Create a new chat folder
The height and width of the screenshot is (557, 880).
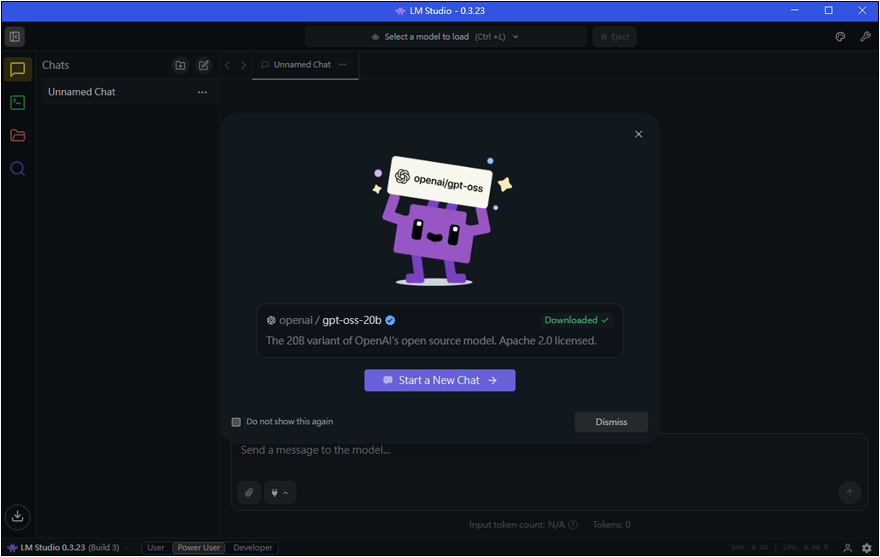(x=180, y=65)
